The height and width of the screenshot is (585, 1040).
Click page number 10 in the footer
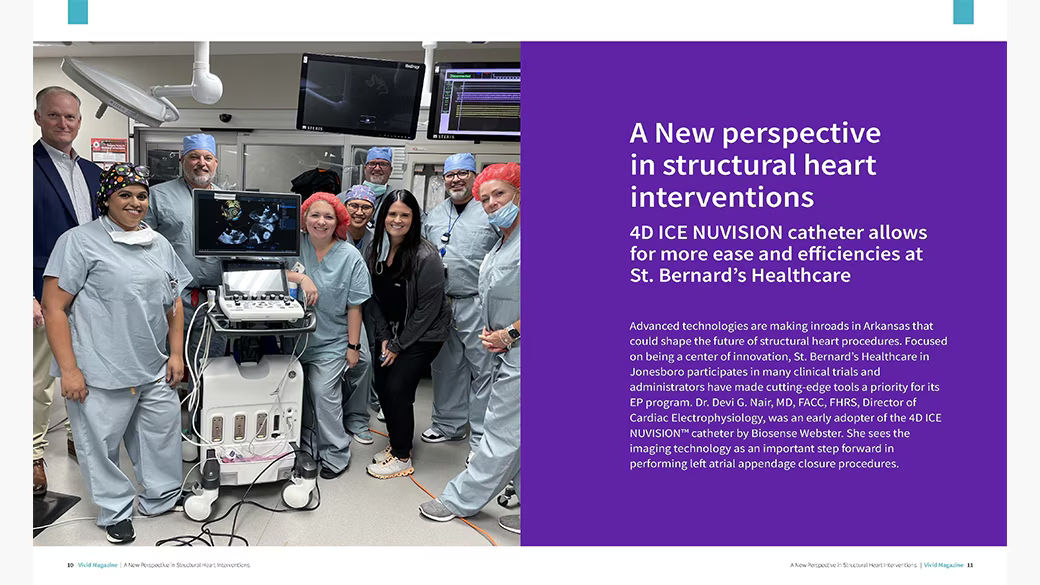click(x=70, y=565)
